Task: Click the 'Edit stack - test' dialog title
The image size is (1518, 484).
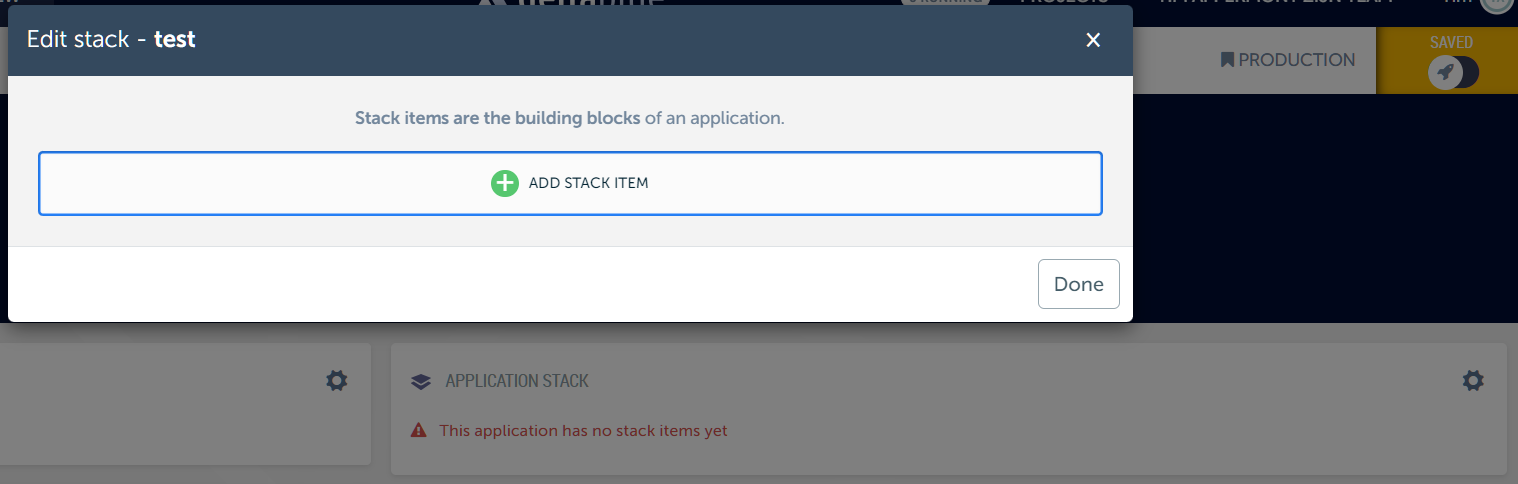Action: tap(111, 40)
